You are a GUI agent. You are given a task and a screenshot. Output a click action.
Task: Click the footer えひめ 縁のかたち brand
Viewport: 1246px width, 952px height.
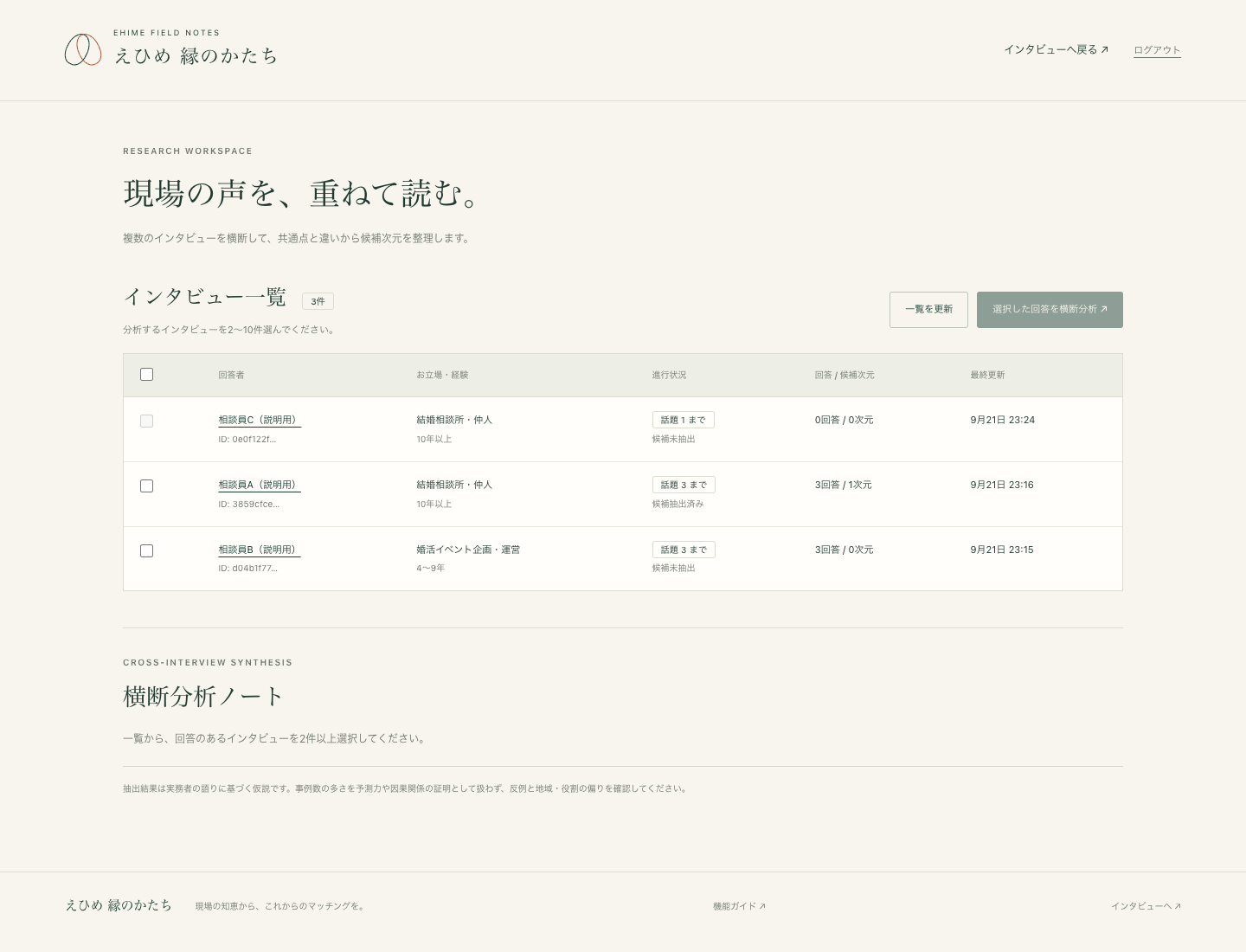119,905
